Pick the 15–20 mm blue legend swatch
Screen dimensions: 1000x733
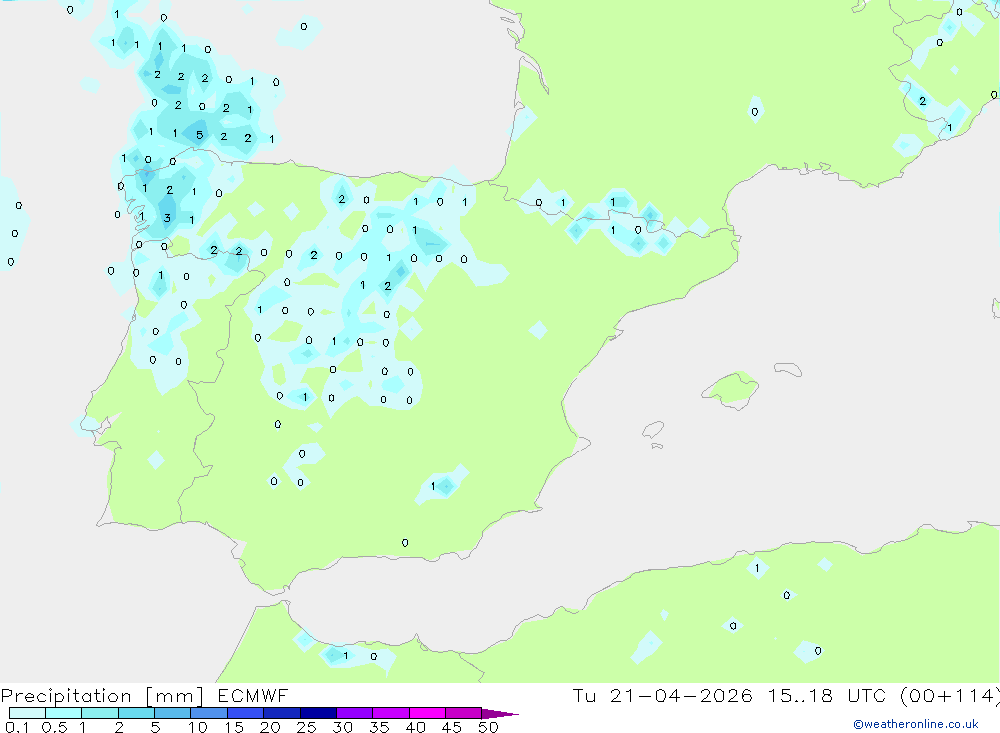coord(246,713)
